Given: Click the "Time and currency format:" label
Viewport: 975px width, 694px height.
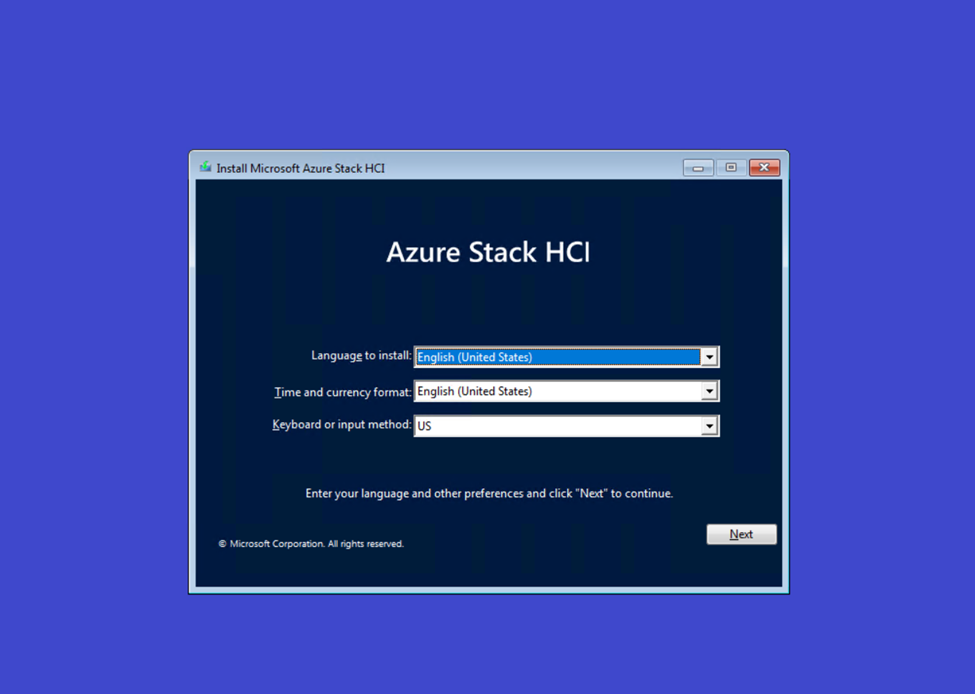Looking at the screenshot, I should click(343, 392).
